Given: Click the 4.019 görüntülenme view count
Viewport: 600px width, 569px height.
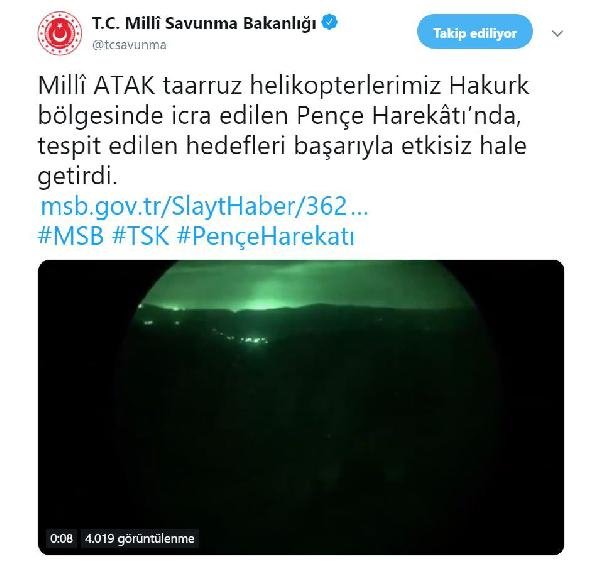Looking at the screenshot, I should pyautogui.click(x=140, y=538).
